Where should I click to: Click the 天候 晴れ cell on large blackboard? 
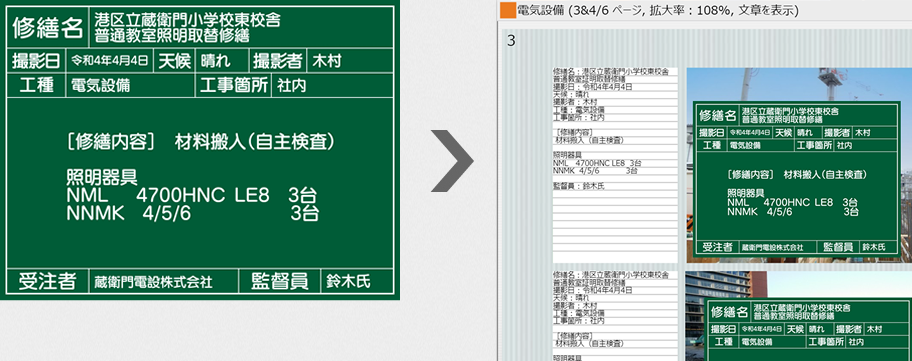(x=201, y=60)
